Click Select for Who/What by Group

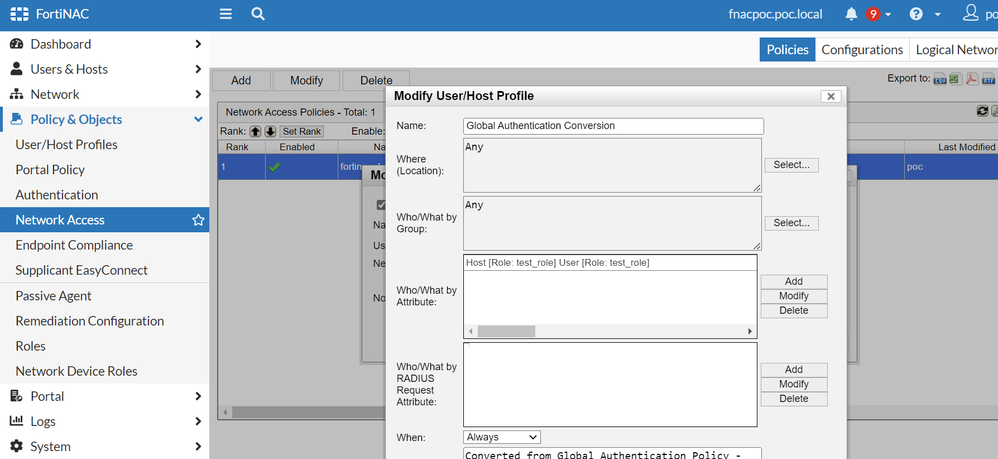[x=791, y=223]
